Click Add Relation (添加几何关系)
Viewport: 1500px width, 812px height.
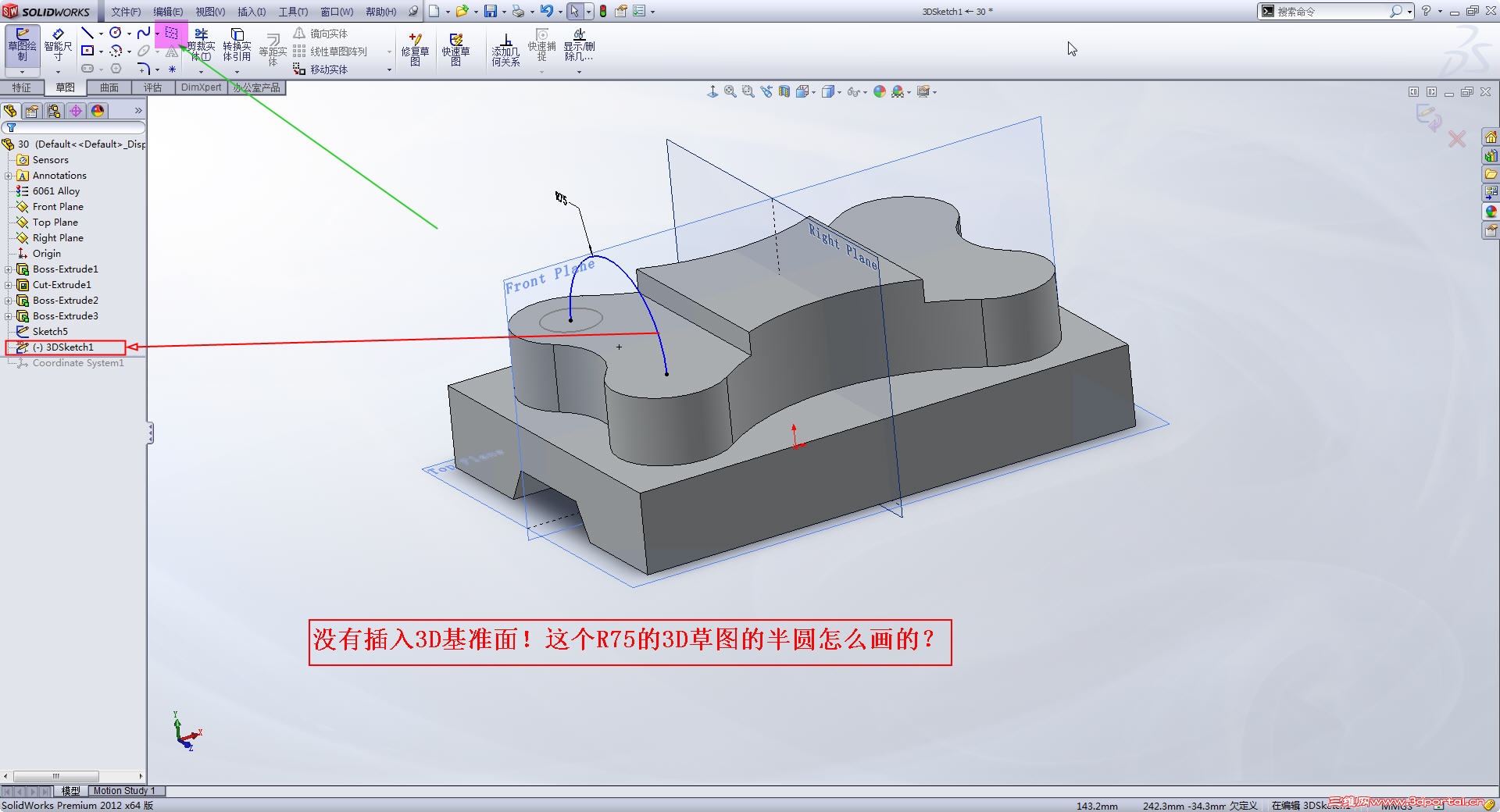pyautogui.click(x=505, y=48)
